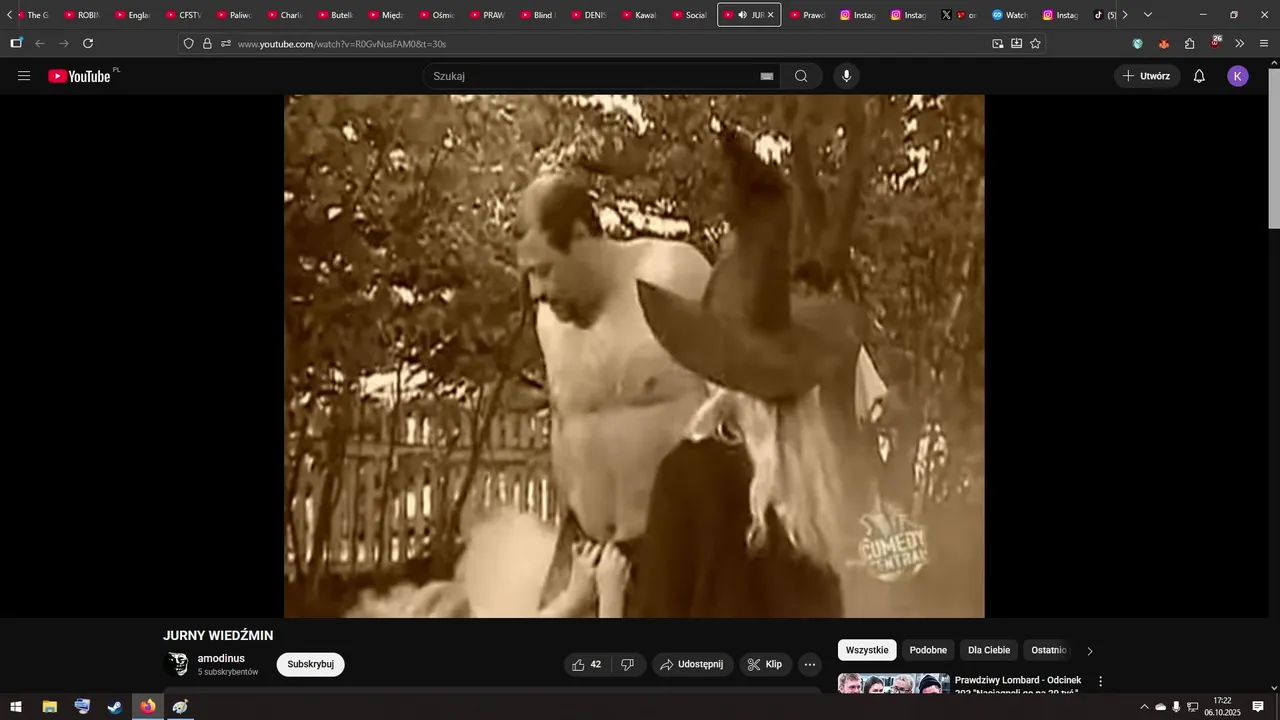1280x720 pixels.
Task: Click the magnifier search button
Action: [801, 76]
